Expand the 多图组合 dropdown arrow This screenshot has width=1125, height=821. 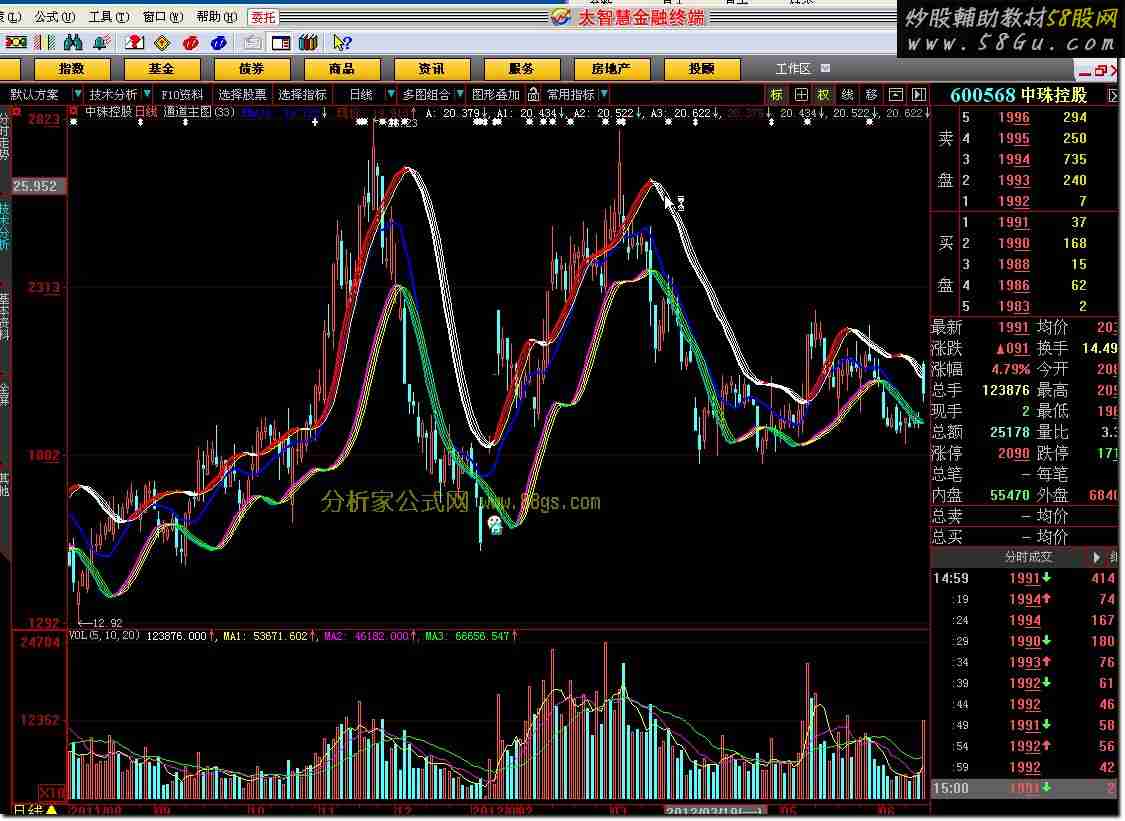click(459, 94)
